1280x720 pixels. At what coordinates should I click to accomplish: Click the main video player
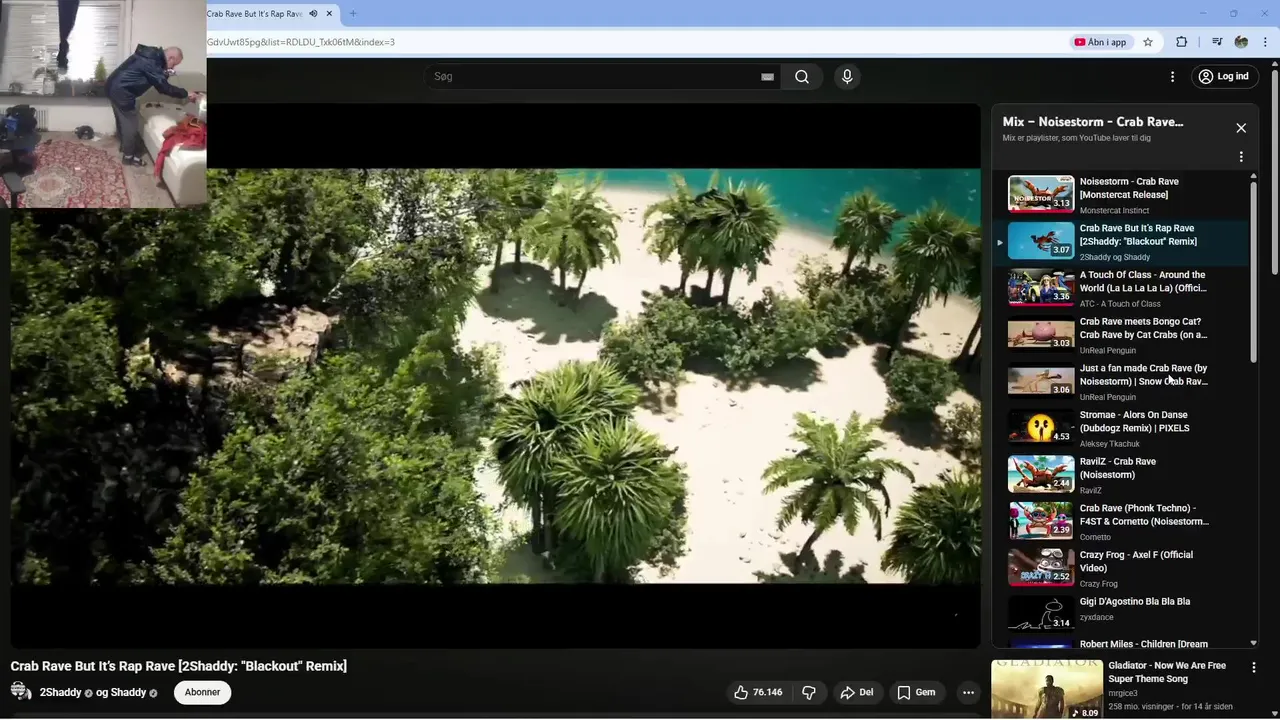[495, 376]
